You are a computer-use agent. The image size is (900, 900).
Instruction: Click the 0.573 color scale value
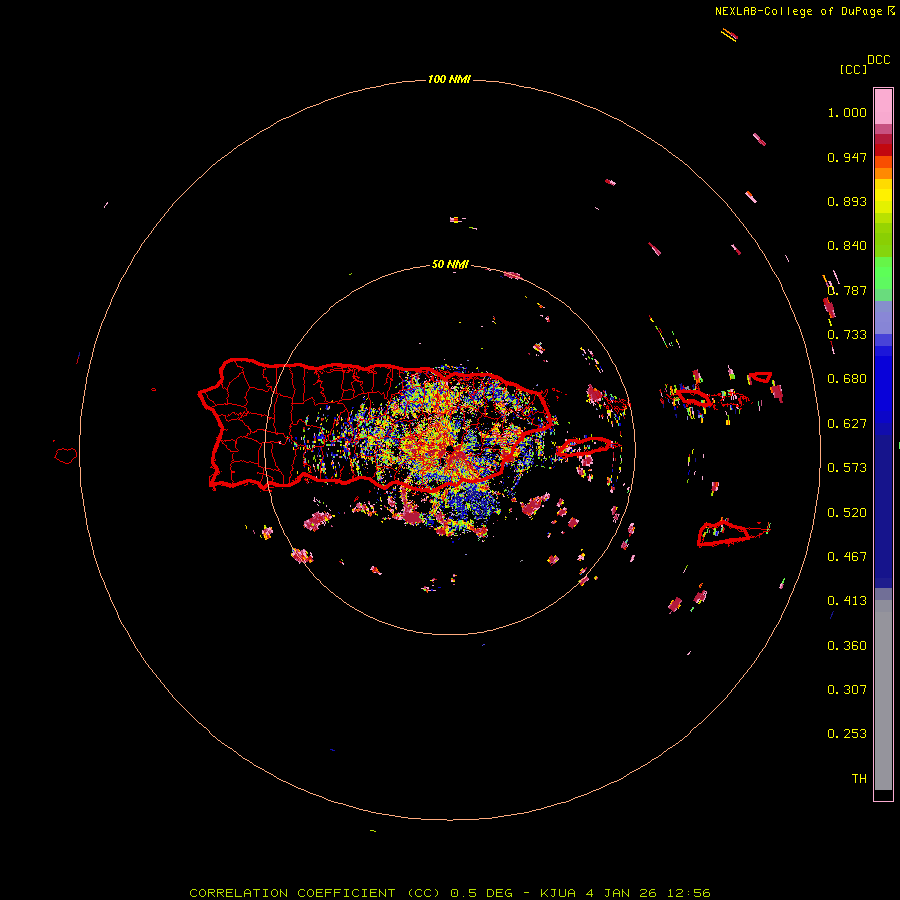847,468
